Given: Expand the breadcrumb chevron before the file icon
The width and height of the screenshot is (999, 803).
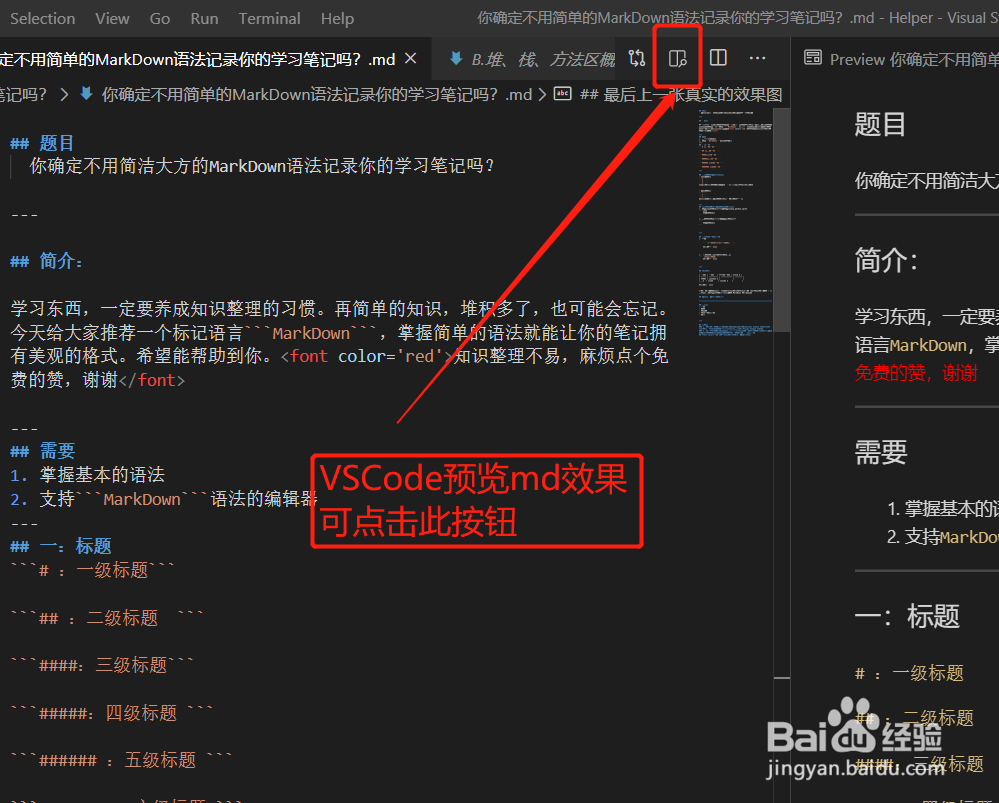Looking at the screenshot, I should [64, 95].
